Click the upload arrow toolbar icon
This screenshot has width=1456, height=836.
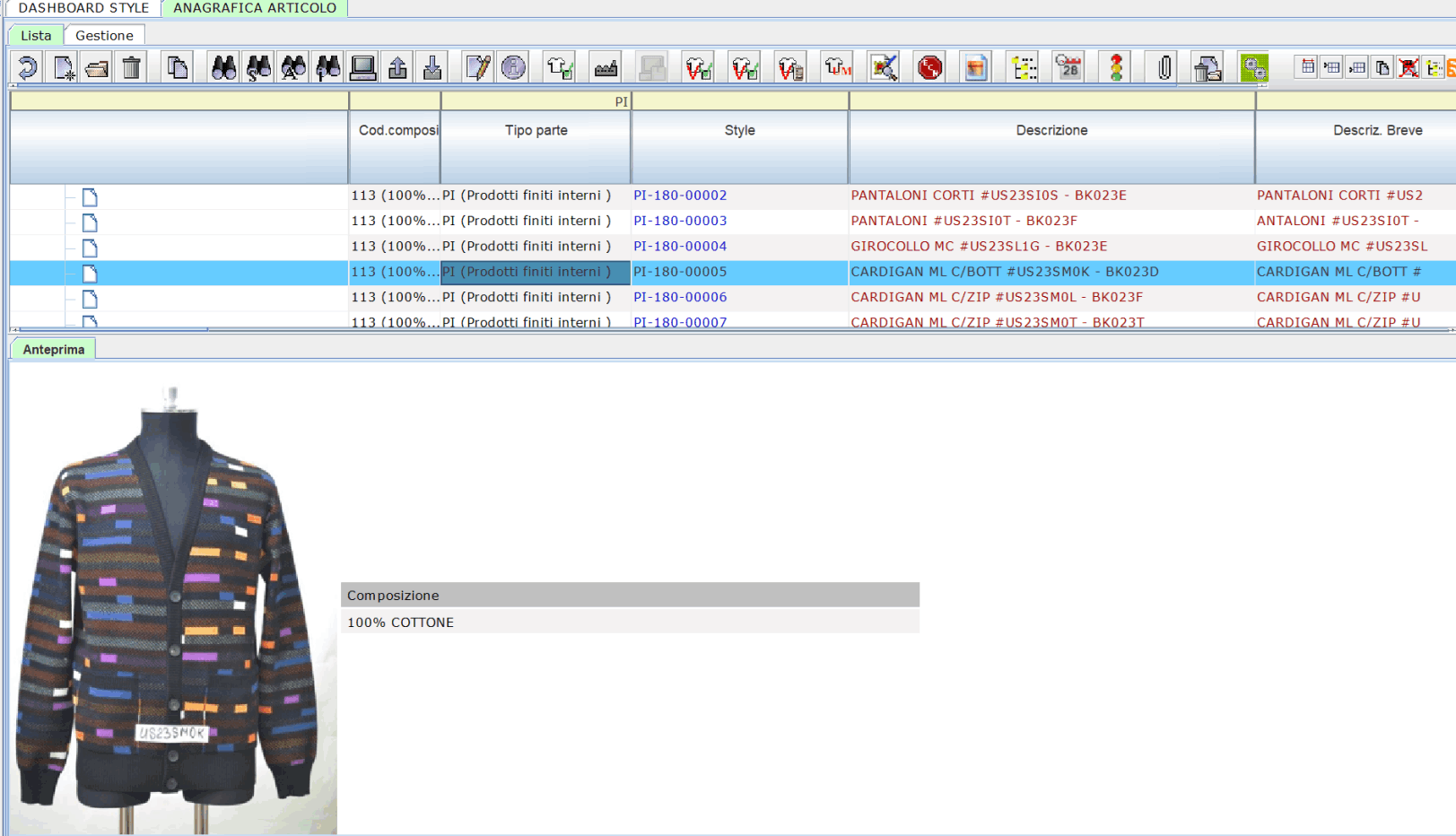click(397, 67)
